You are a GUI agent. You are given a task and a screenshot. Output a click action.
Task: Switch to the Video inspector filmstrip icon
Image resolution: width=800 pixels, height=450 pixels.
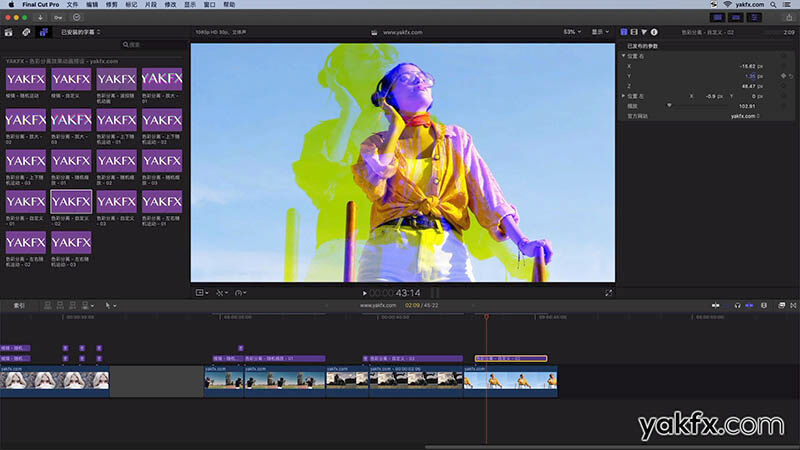point(634,32)
